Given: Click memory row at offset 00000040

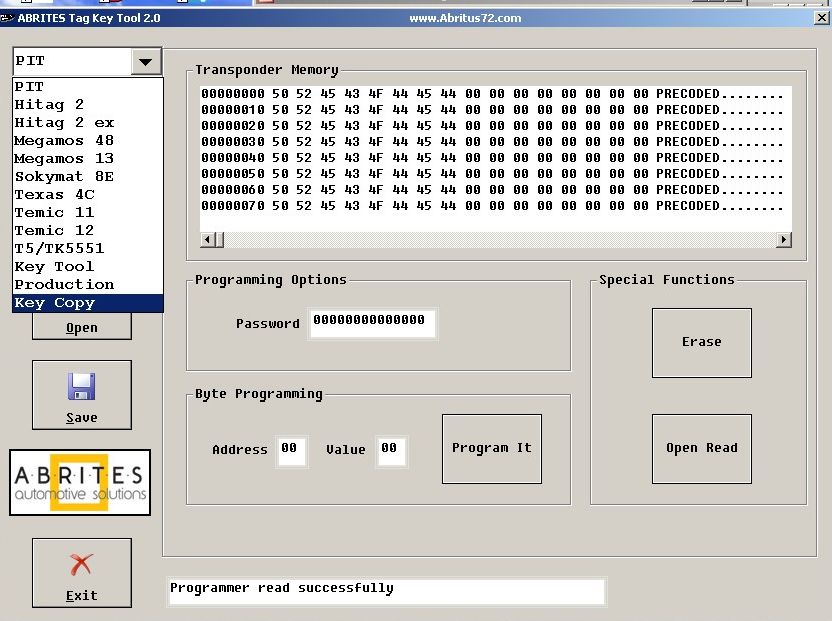Looking at the screenshot, I should 492,158.
